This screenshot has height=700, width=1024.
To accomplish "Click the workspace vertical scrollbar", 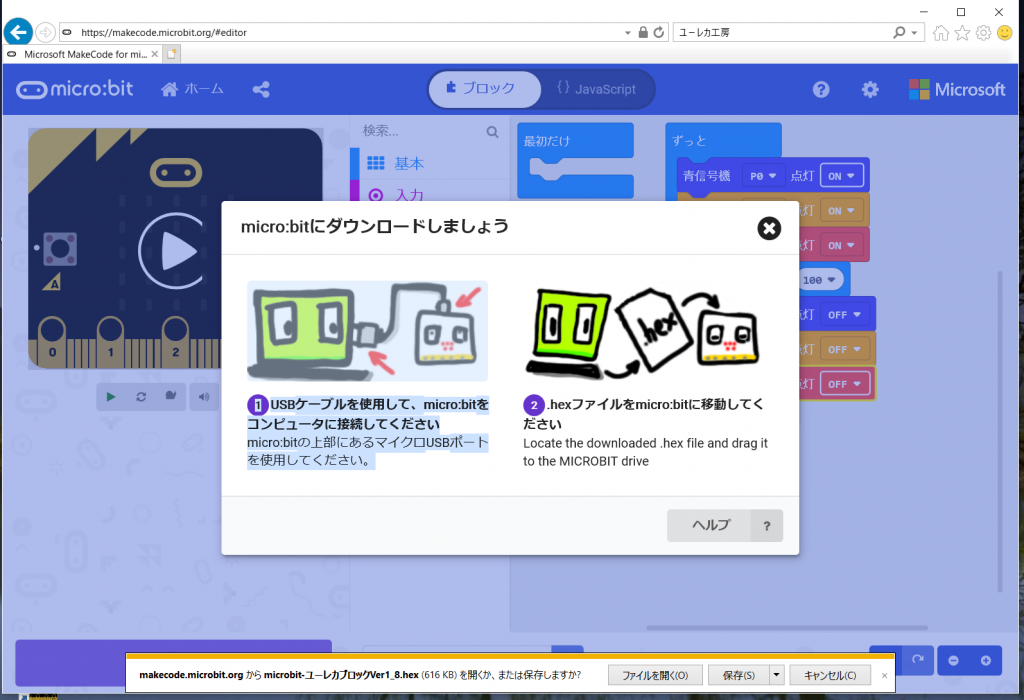I will point(1000,431).
